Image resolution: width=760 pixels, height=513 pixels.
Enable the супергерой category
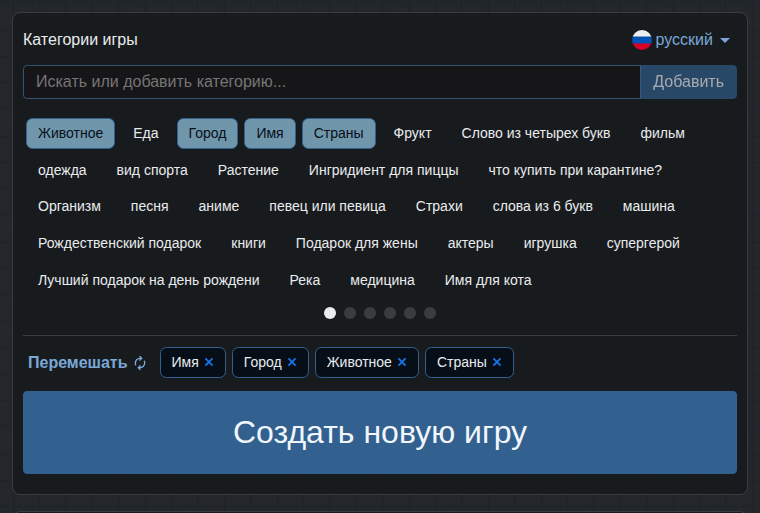click(x=643, y=243)
